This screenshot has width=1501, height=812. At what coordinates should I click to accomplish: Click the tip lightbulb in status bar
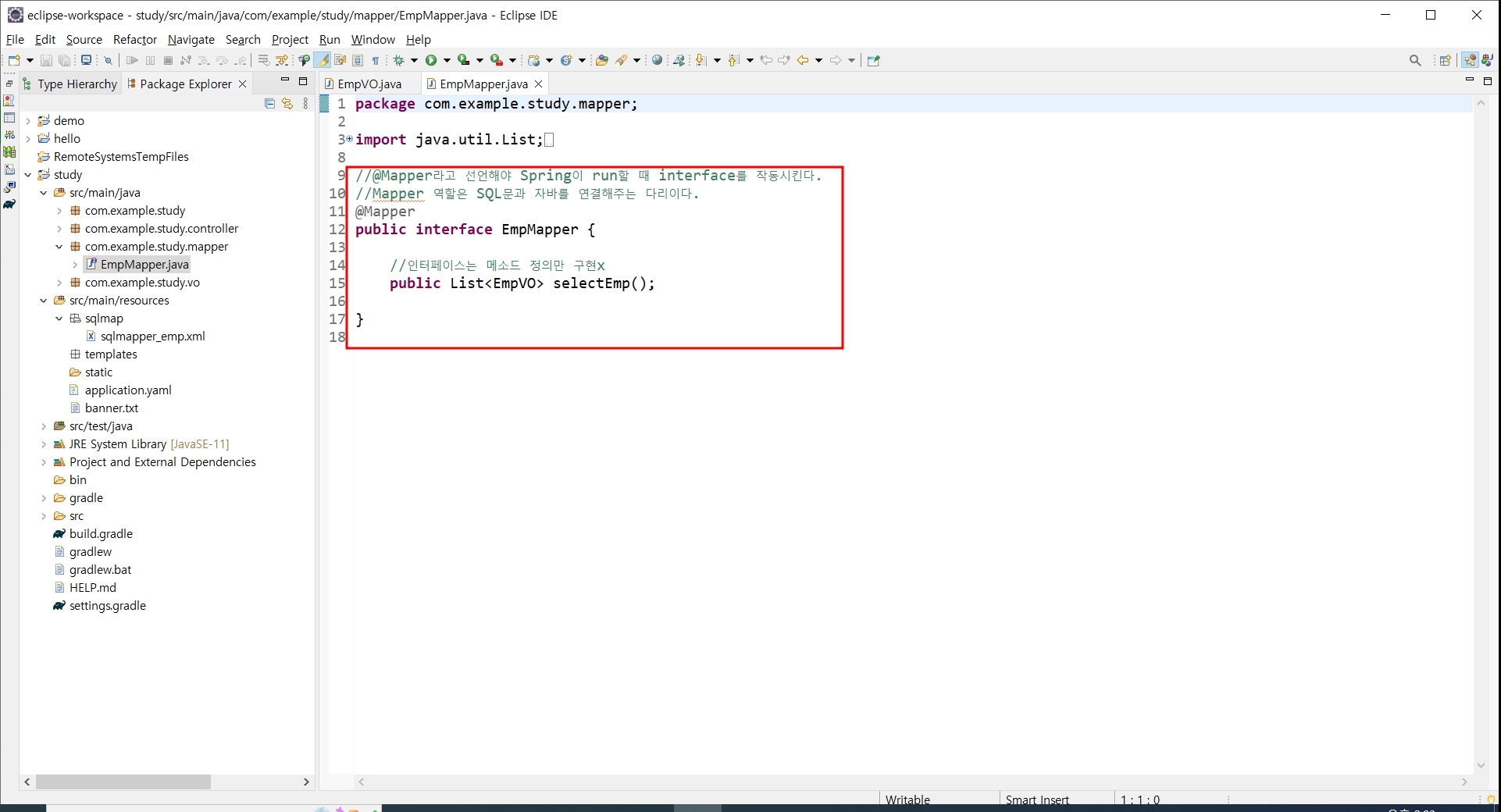pyautogui.click(x=1491, y=800)
